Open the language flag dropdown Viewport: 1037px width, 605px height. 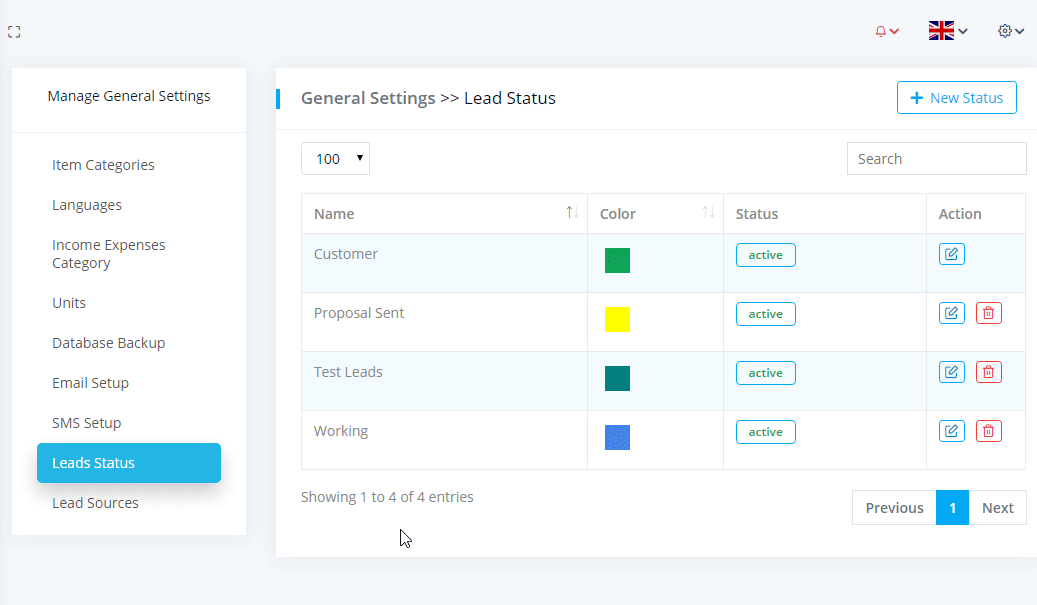pos(947,31)
